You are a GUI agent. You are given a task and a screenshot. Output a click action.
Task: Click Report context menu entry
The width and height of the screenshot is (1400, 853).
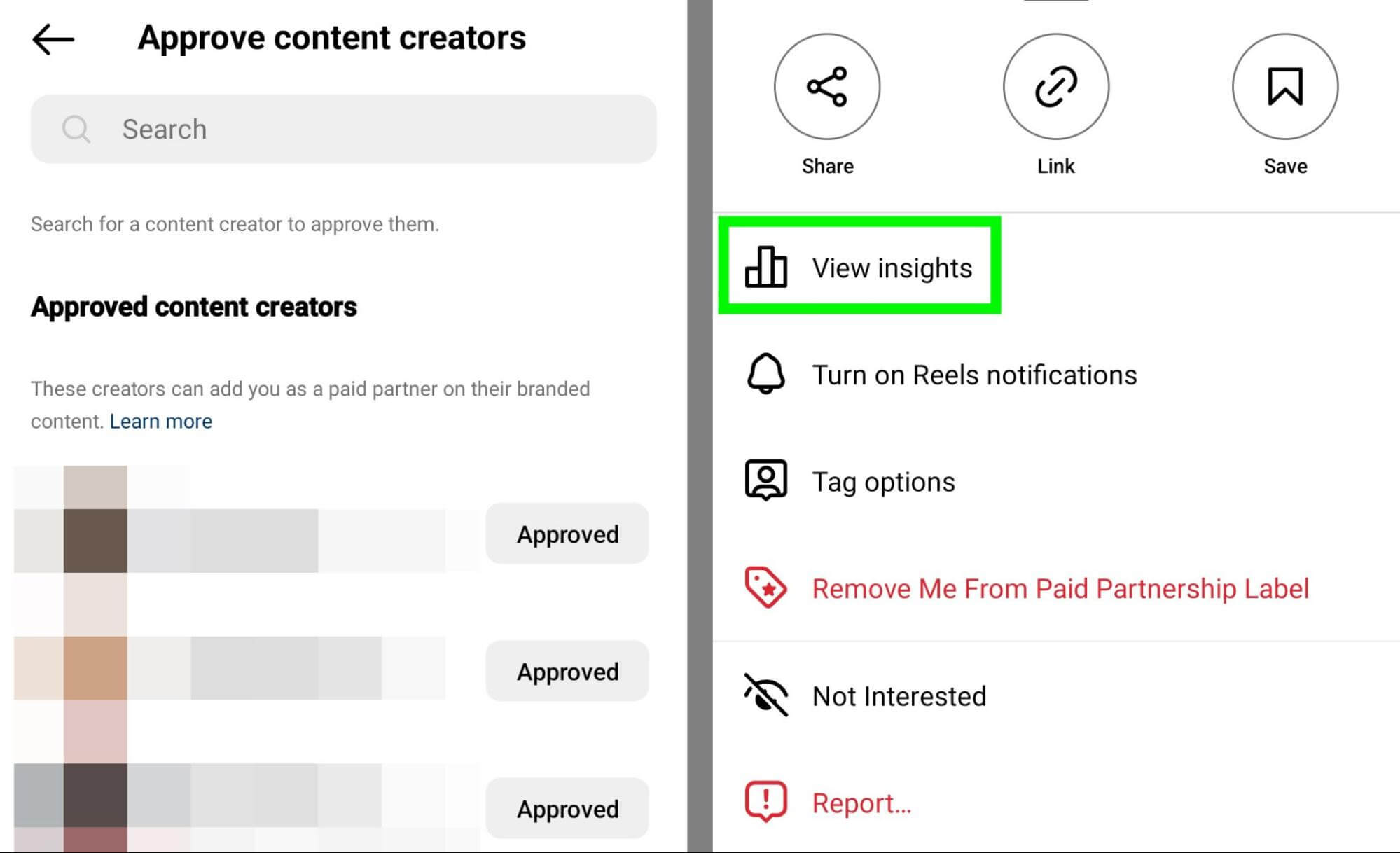point(863,803)
